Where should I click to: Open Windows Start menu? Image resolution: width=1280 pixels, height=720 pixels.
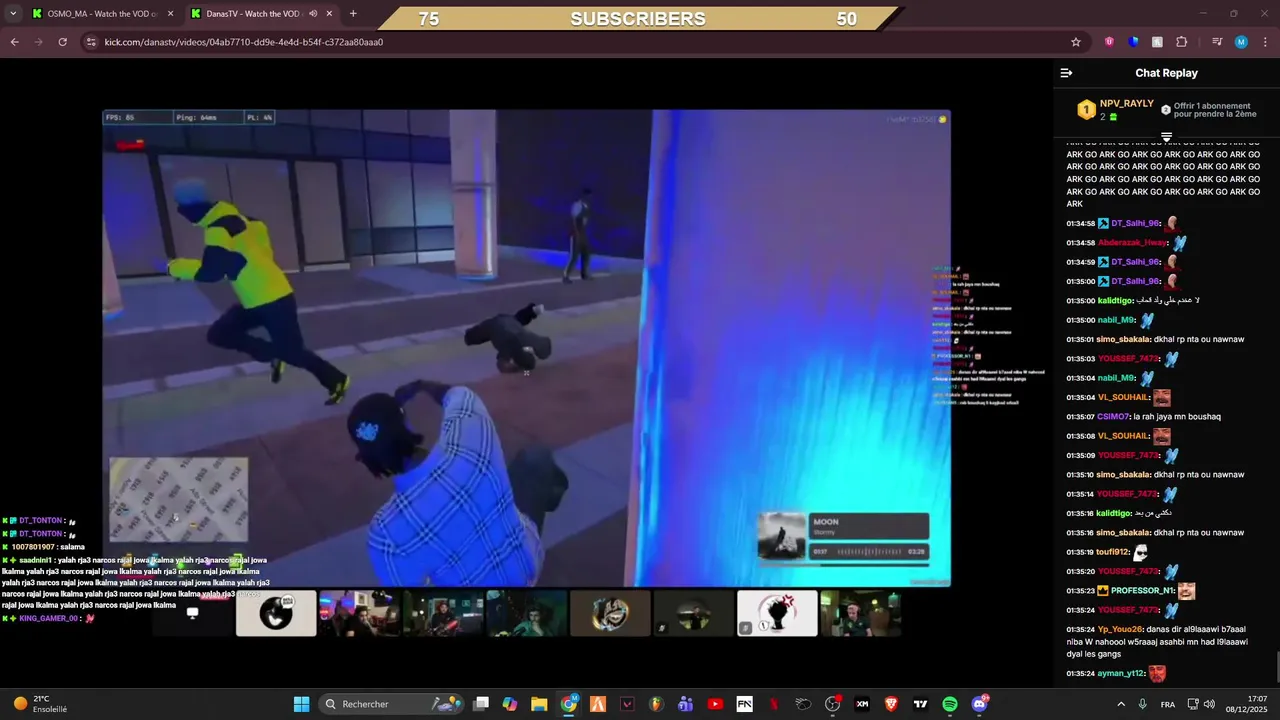(301, 704)
